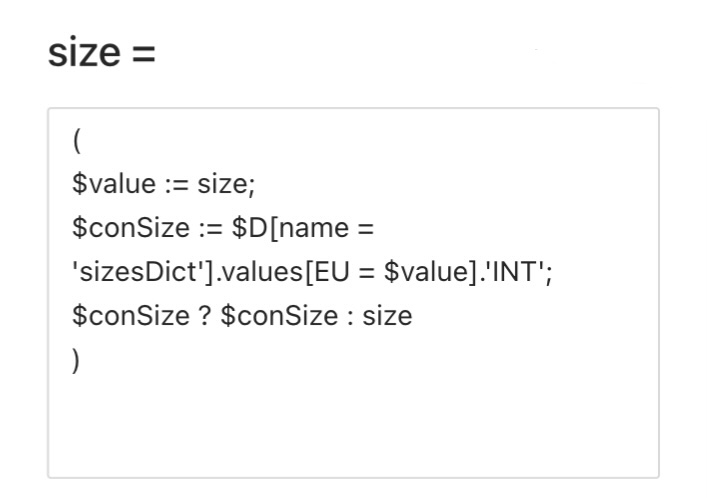Click the question mark ternary operator
The image size is (707, 498).
pos(188,317)
